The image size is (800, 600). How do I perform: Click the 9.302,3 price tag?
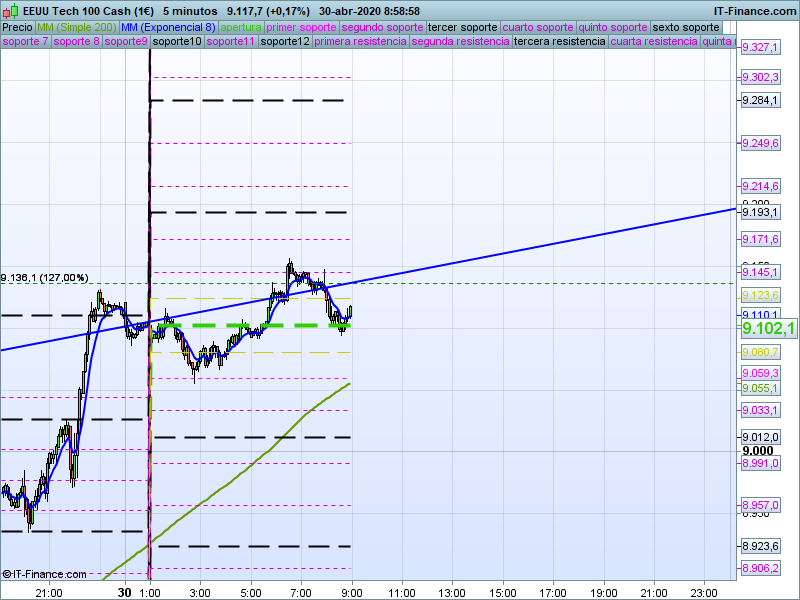pyautogui.click(x=760, y=78)
